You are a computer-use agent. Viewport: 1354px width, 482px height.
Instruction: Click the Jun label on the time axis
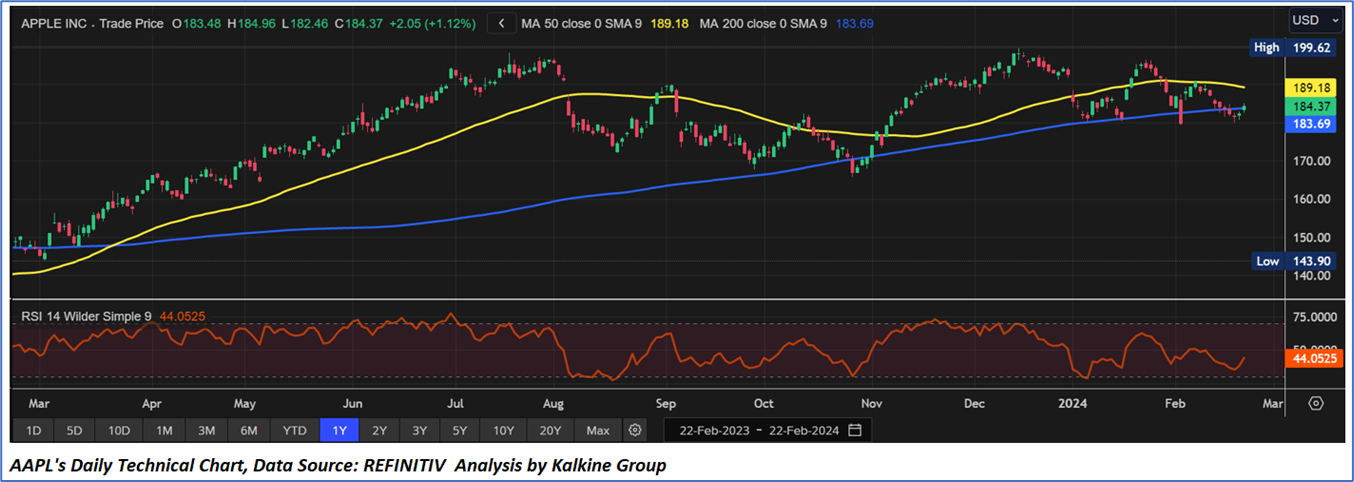tap(352, 404)
